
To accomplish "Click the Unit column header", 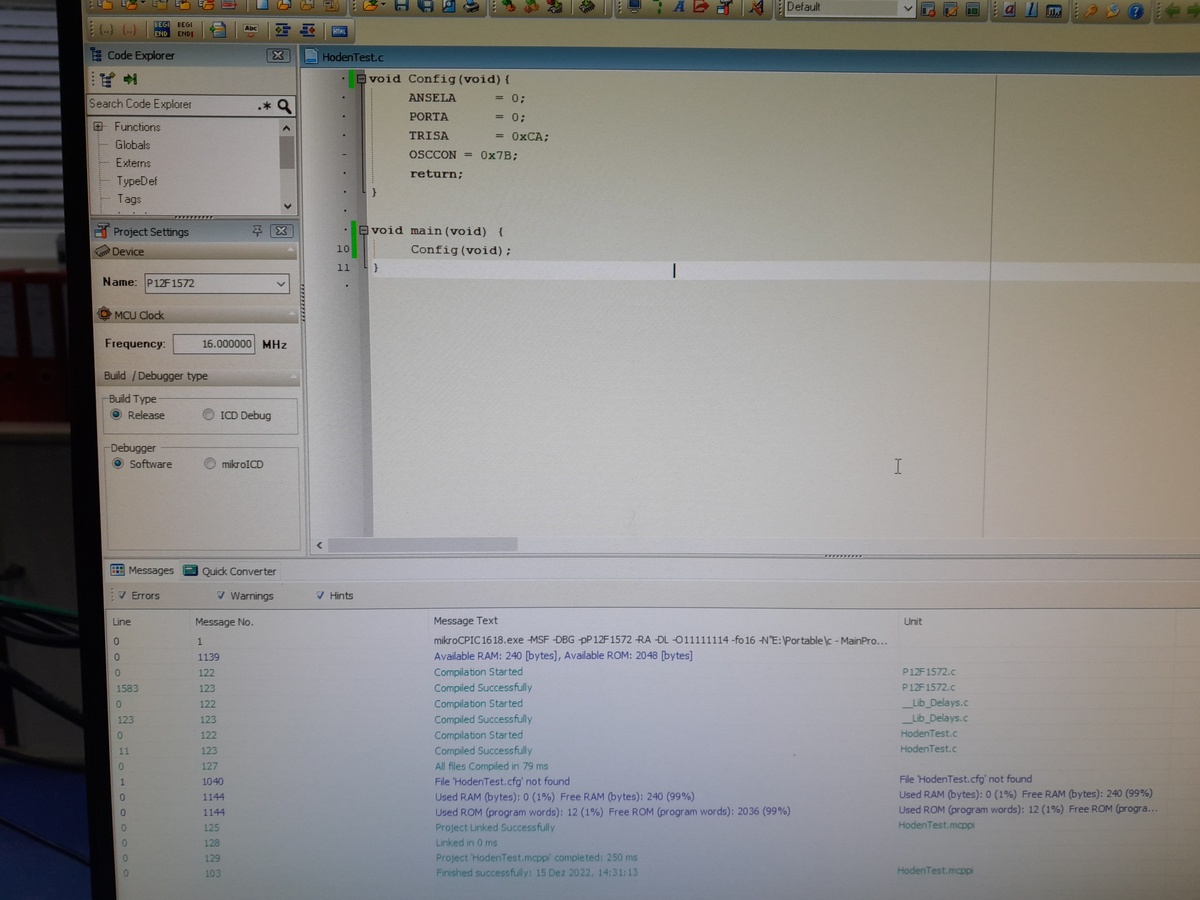I will [912, 621].
